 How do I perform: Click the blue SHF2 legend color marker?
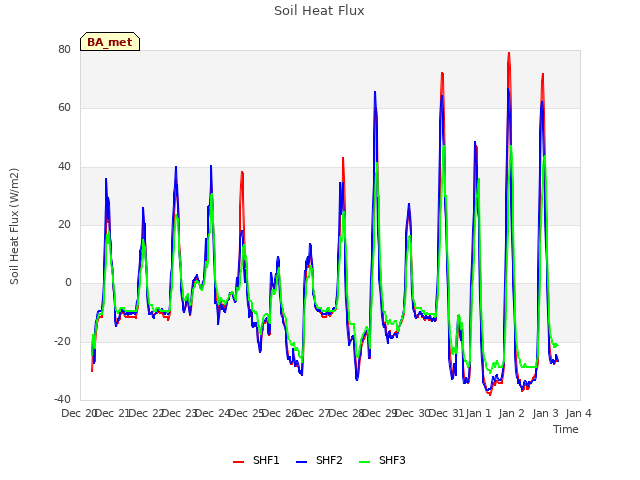point(301,462)
